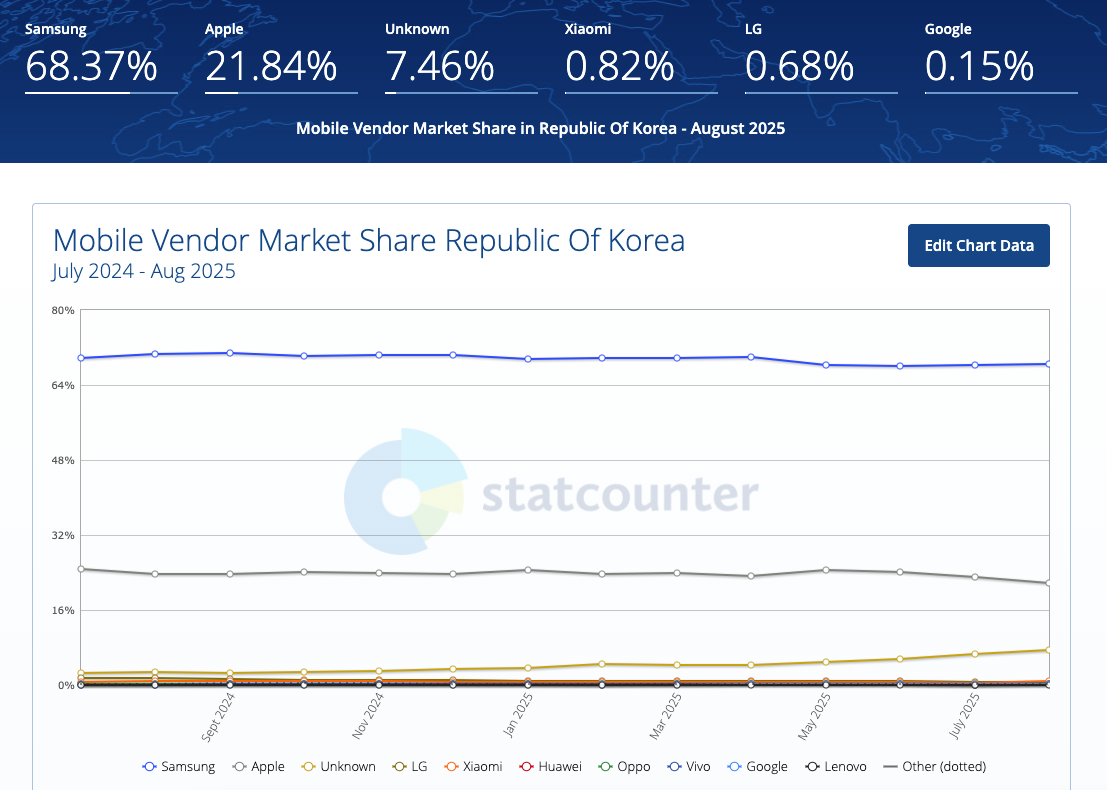Click the banner caption ending 'August 2025'

pyautogui.click(x=540, y=128)
